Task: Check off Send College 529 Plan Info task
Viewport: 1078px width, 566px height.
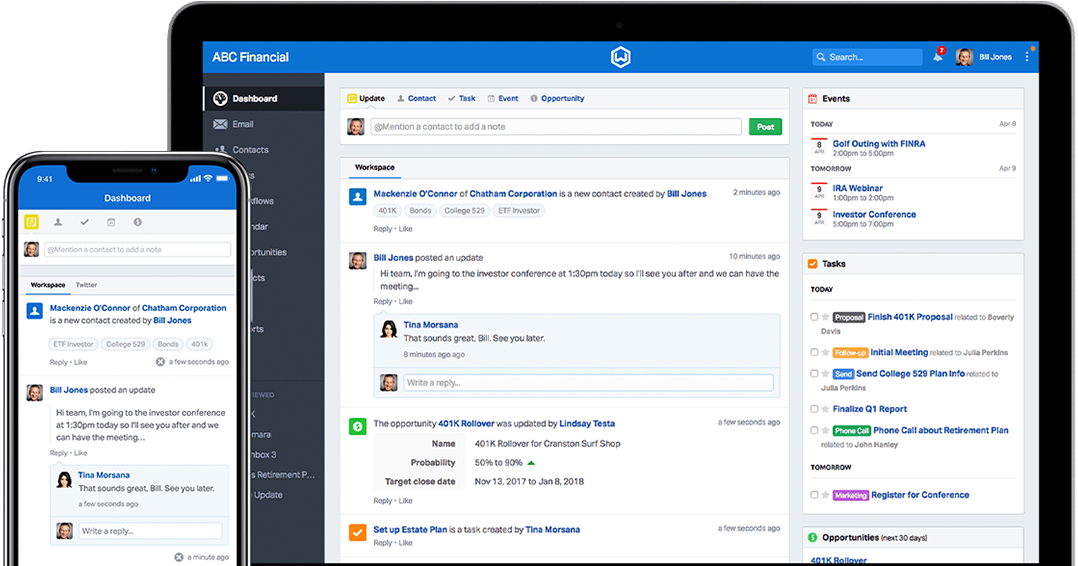Action: tap(814, 373)
